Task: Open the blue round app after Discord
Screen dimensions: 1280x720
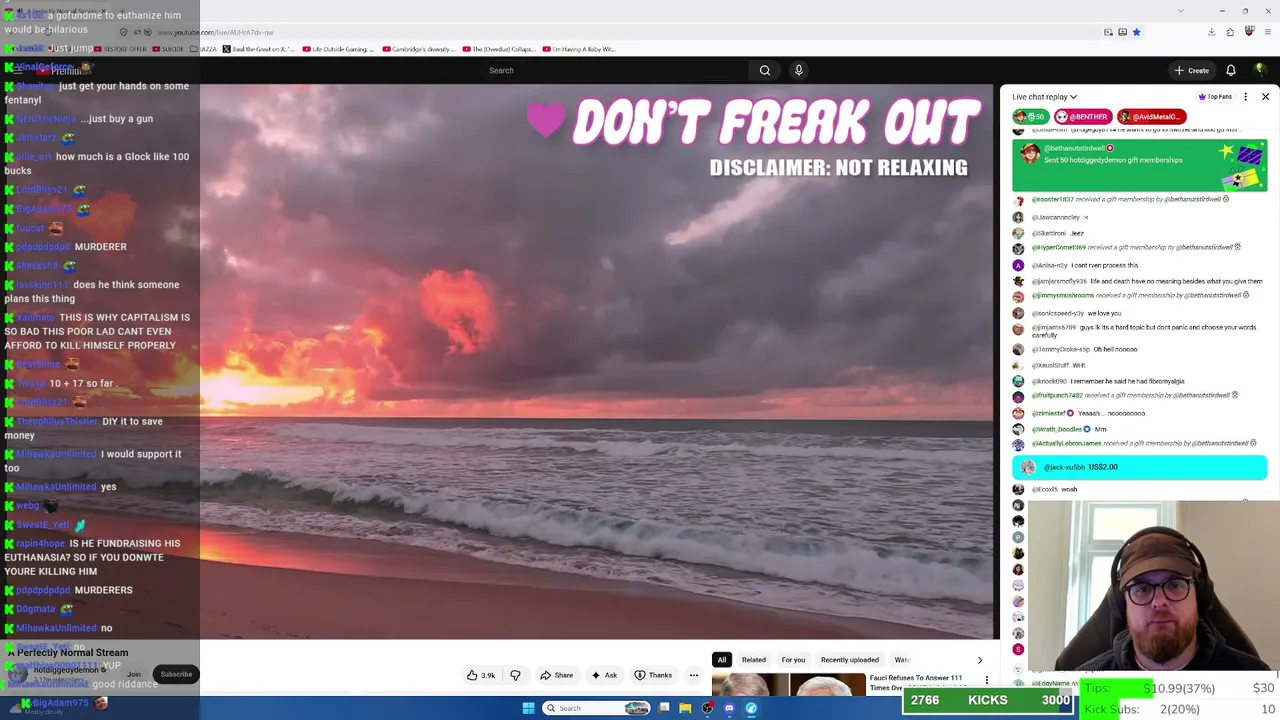Action: click(x=751, y=708)
